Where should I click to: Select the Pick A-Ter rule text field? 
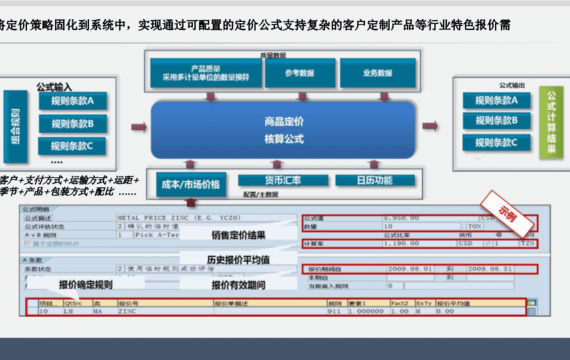(x=157, y=235)
